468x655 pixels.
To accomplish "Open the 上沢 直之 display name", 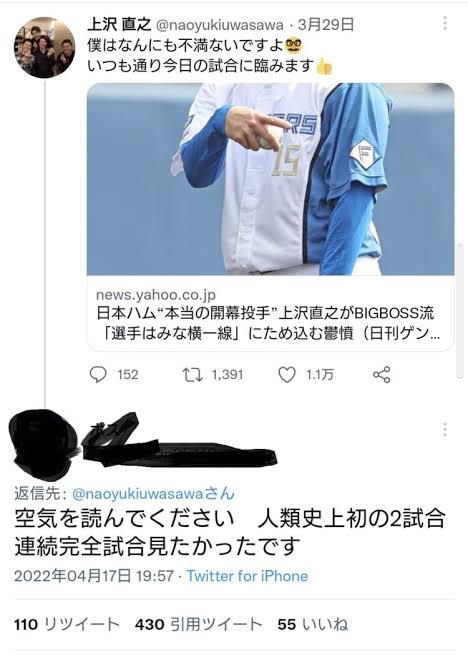I will [119, 25].
